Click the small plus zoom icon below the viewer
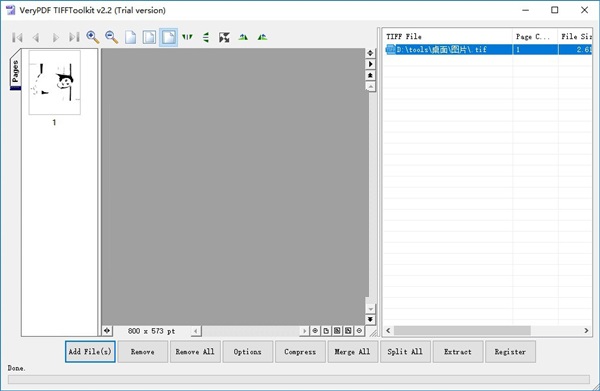The width and height of the screenshot is (600, 391). (x=315, y=331)
